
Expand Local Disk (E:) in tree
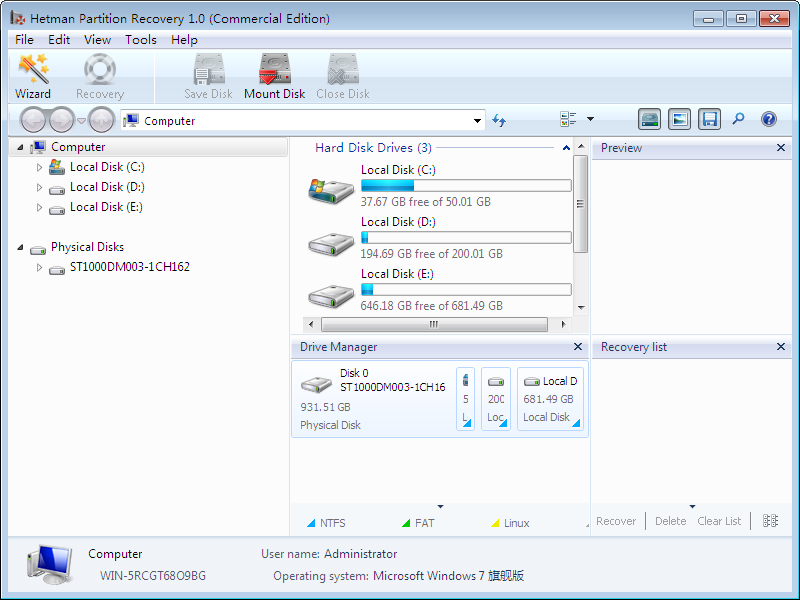tap(39, 207)
